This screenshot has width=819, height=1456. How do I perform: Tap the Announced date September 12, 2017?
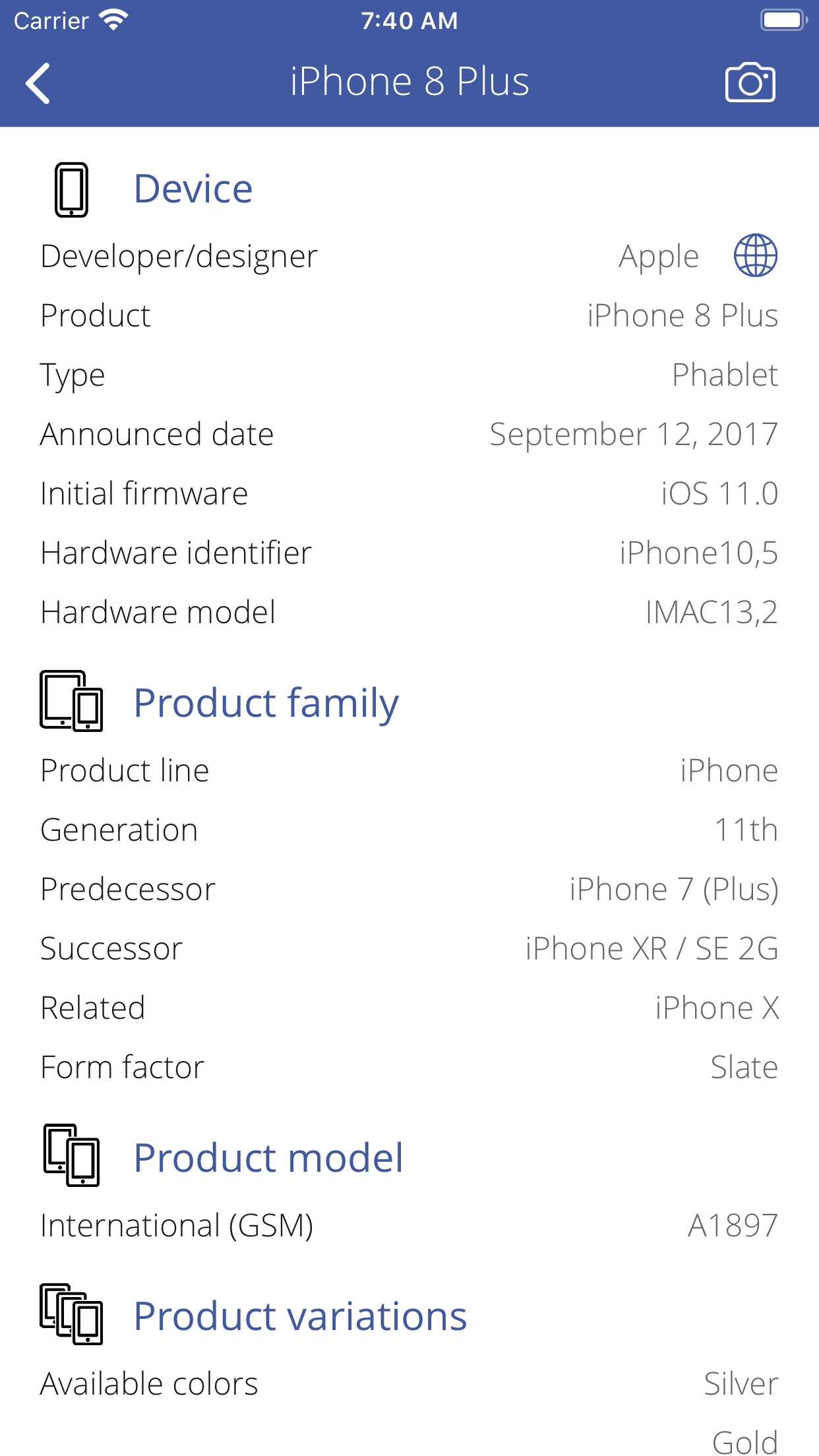(x=633, y=435)
